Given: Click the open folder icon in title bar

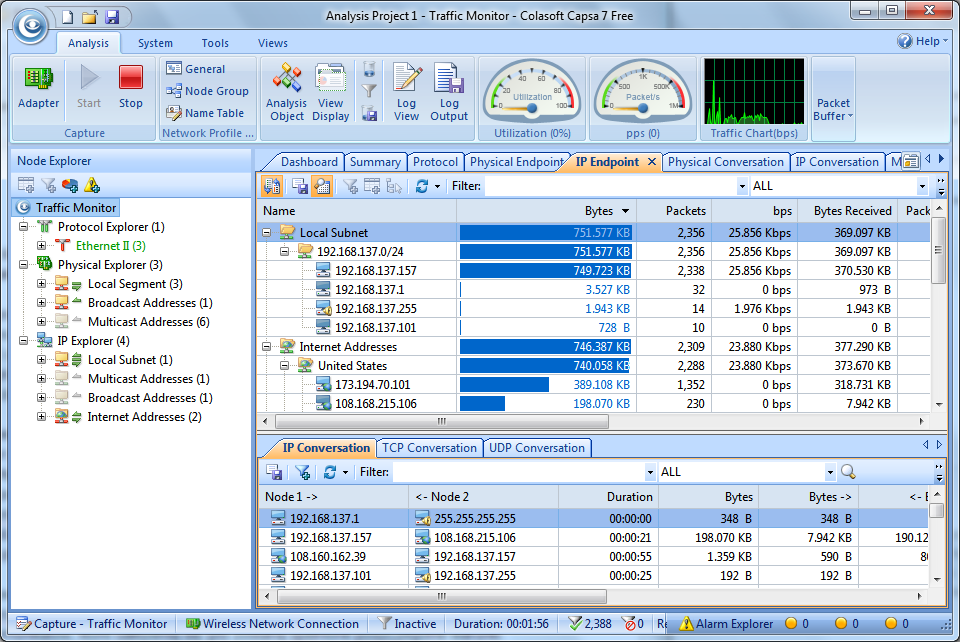Looking at the screenshot, I should [89, 17].
